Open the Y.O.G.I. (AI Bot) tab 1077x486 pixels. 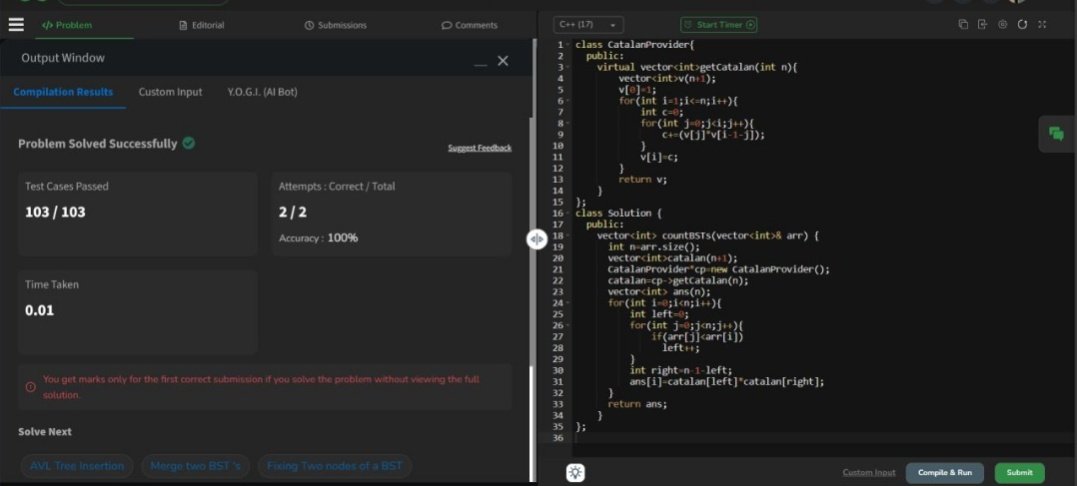tap(262, 92)
